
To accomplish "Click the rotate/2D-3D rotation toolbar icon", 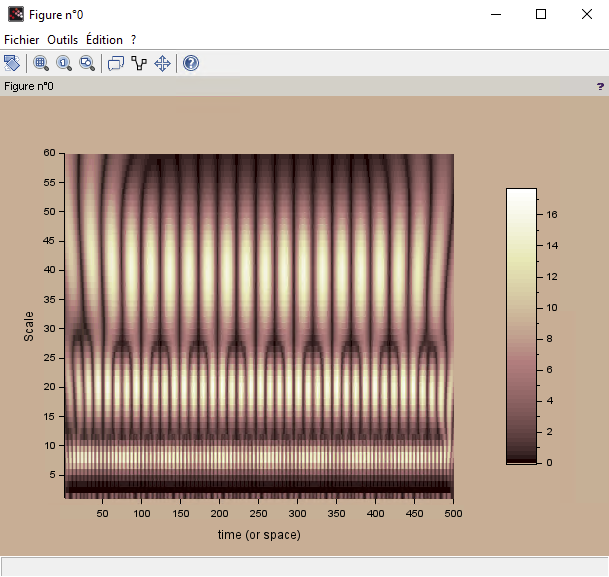I will tap(12, 63).
